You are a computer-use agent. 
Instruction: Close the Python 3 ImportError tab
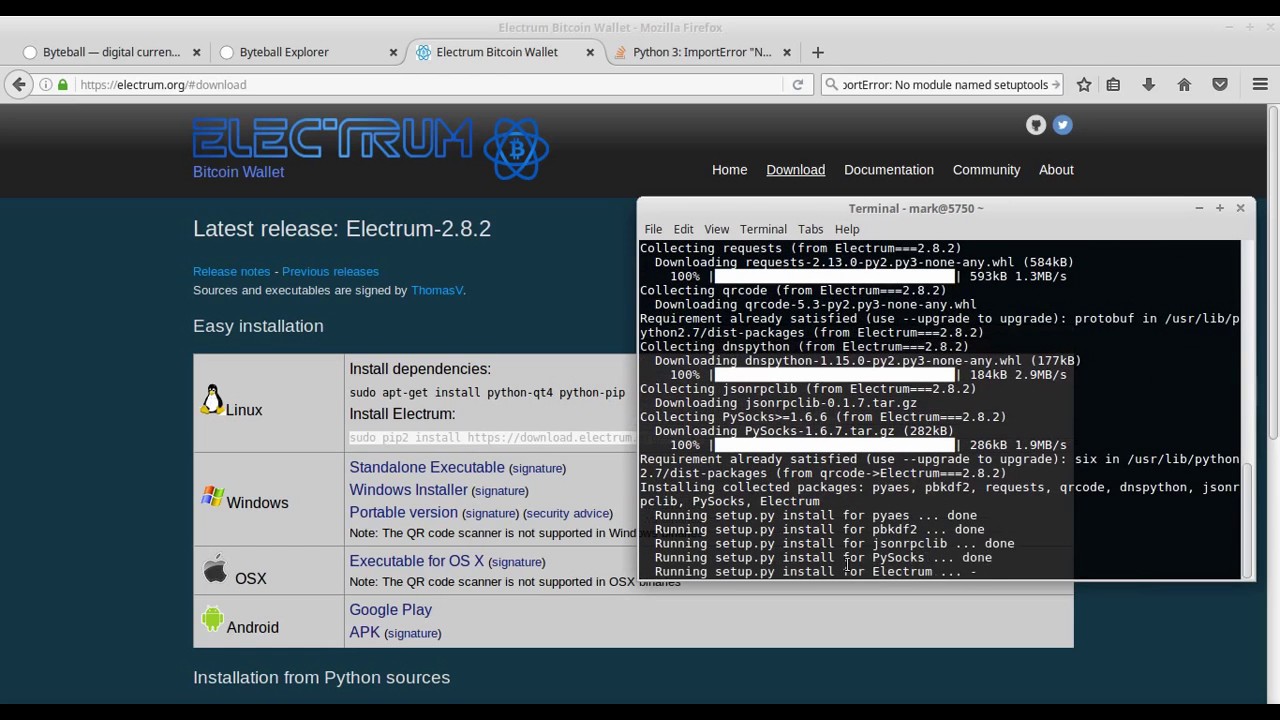point(787,52)
